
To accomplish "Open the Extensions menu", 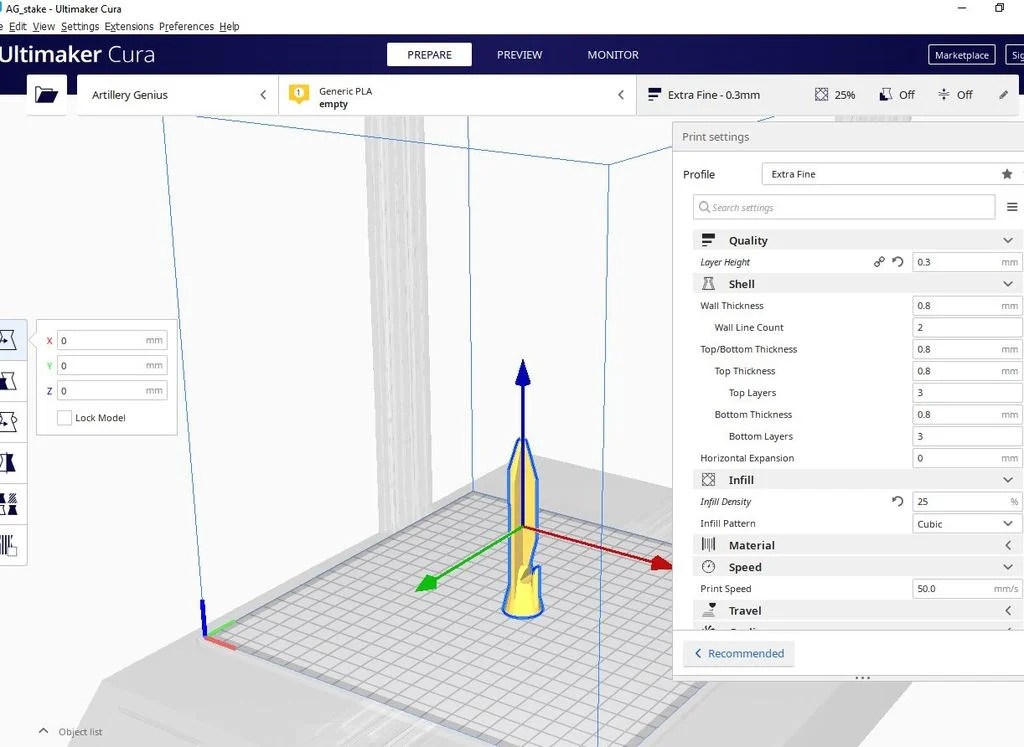I will click(x=129, y=26).
